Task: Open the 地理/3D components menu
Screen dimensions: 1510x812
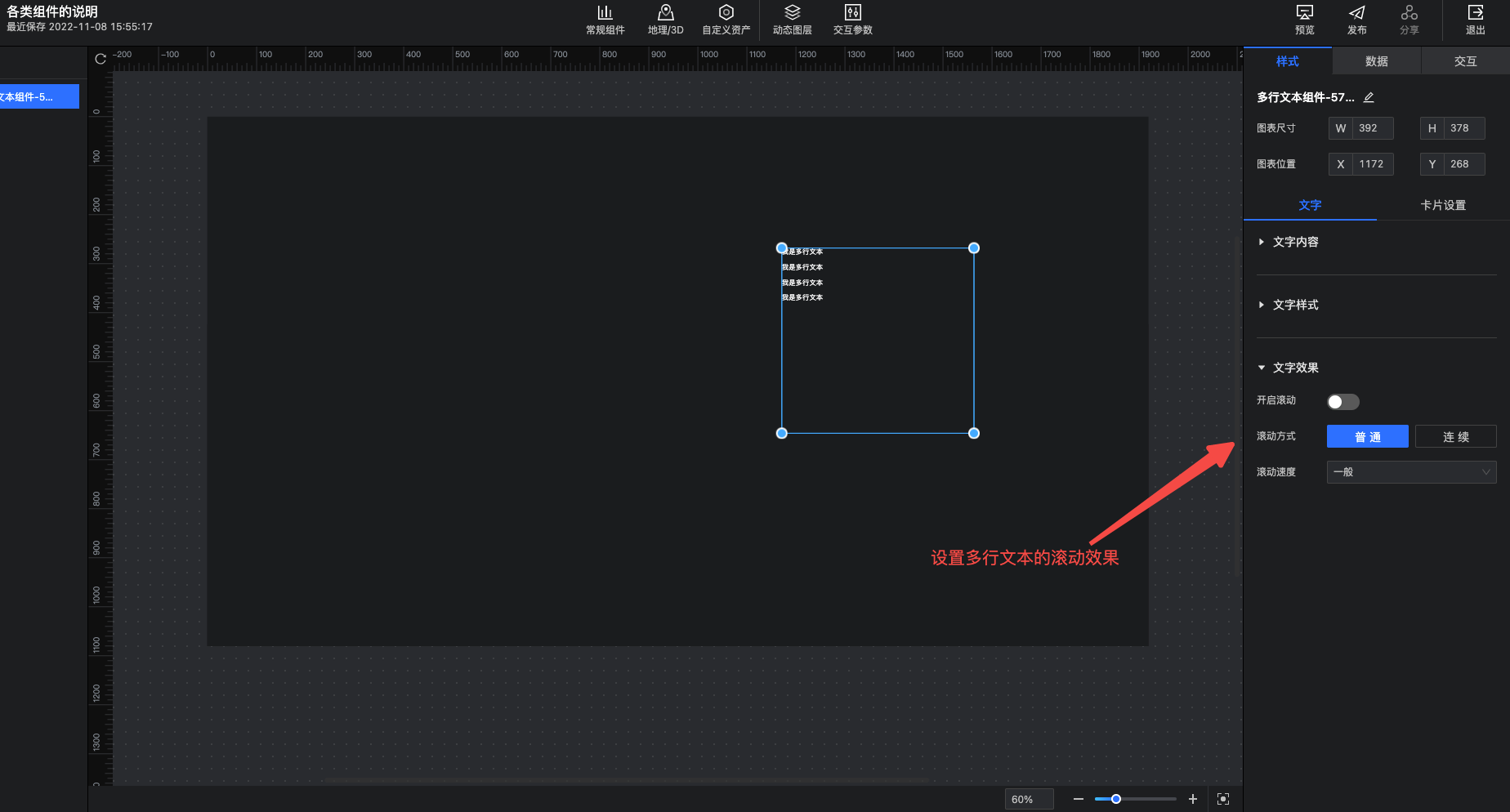Action: coord(665,13)
